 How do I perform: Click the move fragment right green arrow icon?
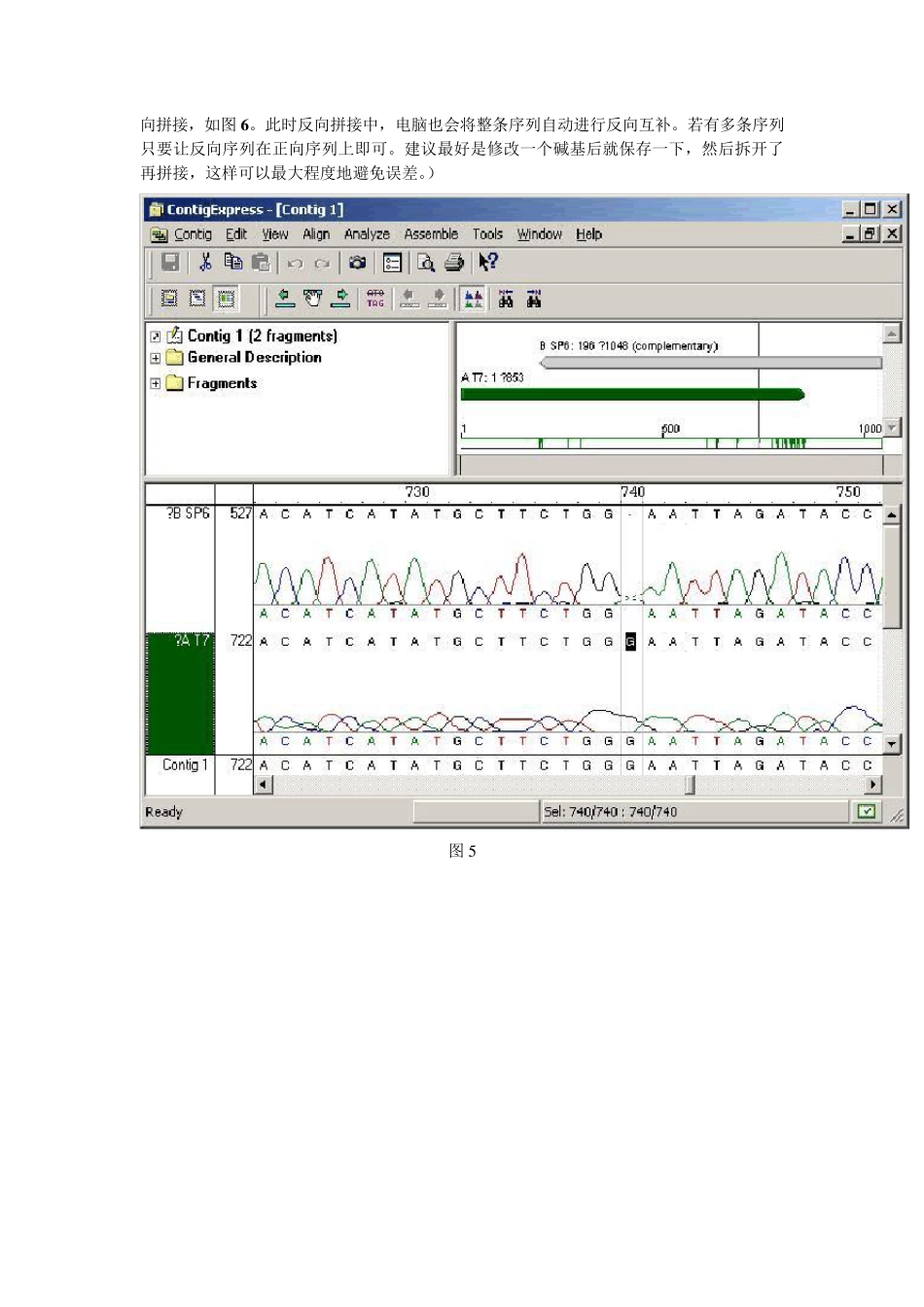[x=340, y=299]
